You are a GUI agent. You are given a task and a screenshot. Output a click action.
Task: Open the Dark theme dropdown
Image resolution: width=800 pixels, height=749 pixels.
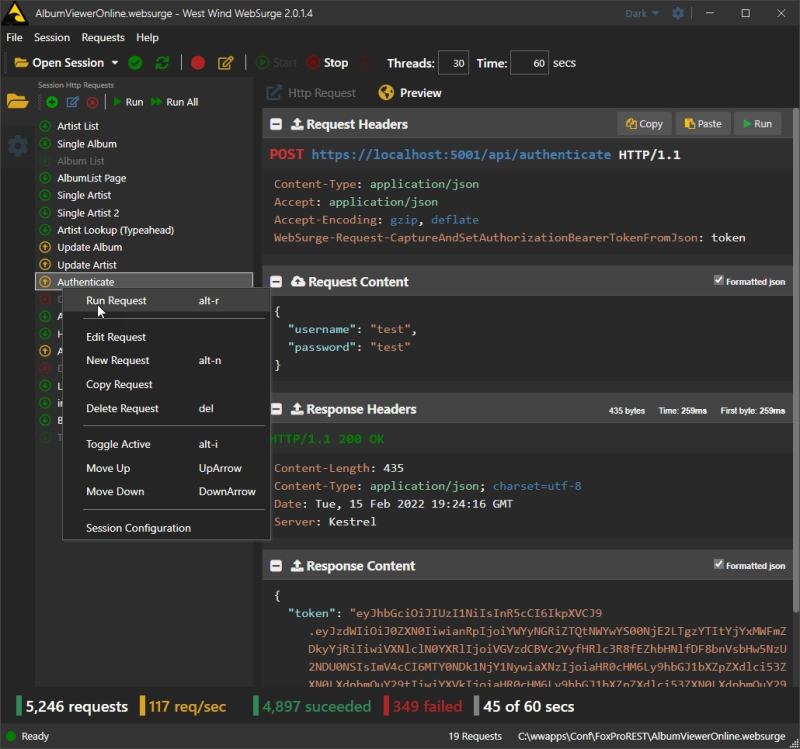tap(642, 13)
